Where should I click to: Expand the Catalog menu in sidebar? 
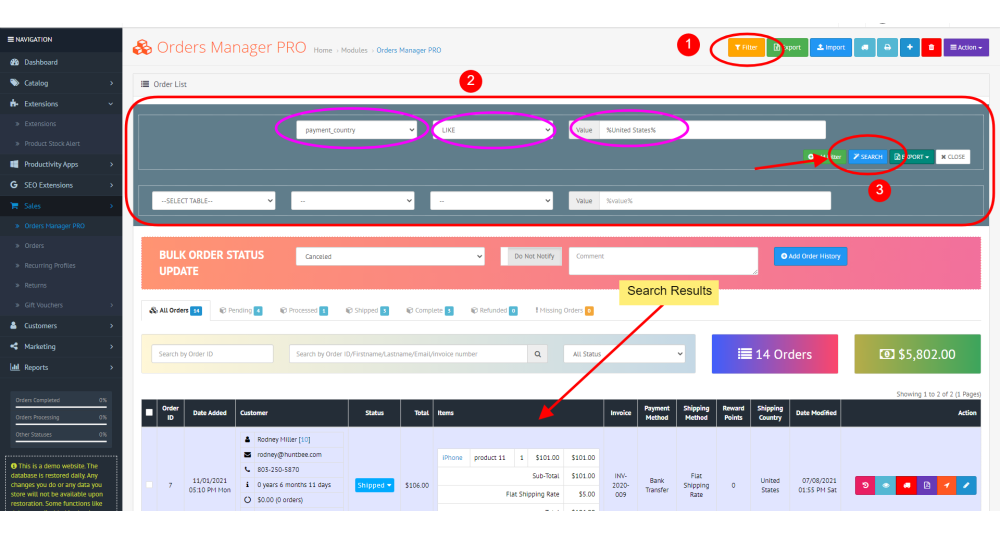point(61,83)
